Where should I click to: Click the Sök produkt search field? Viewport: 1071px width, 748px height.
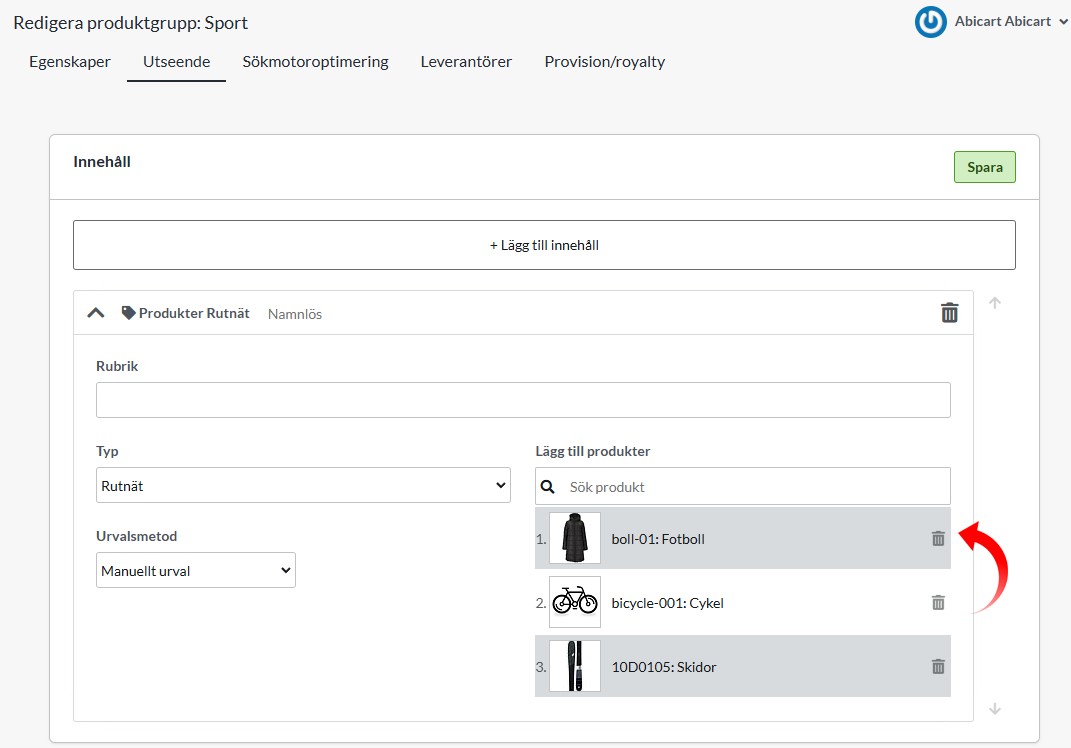click(755, 487)
